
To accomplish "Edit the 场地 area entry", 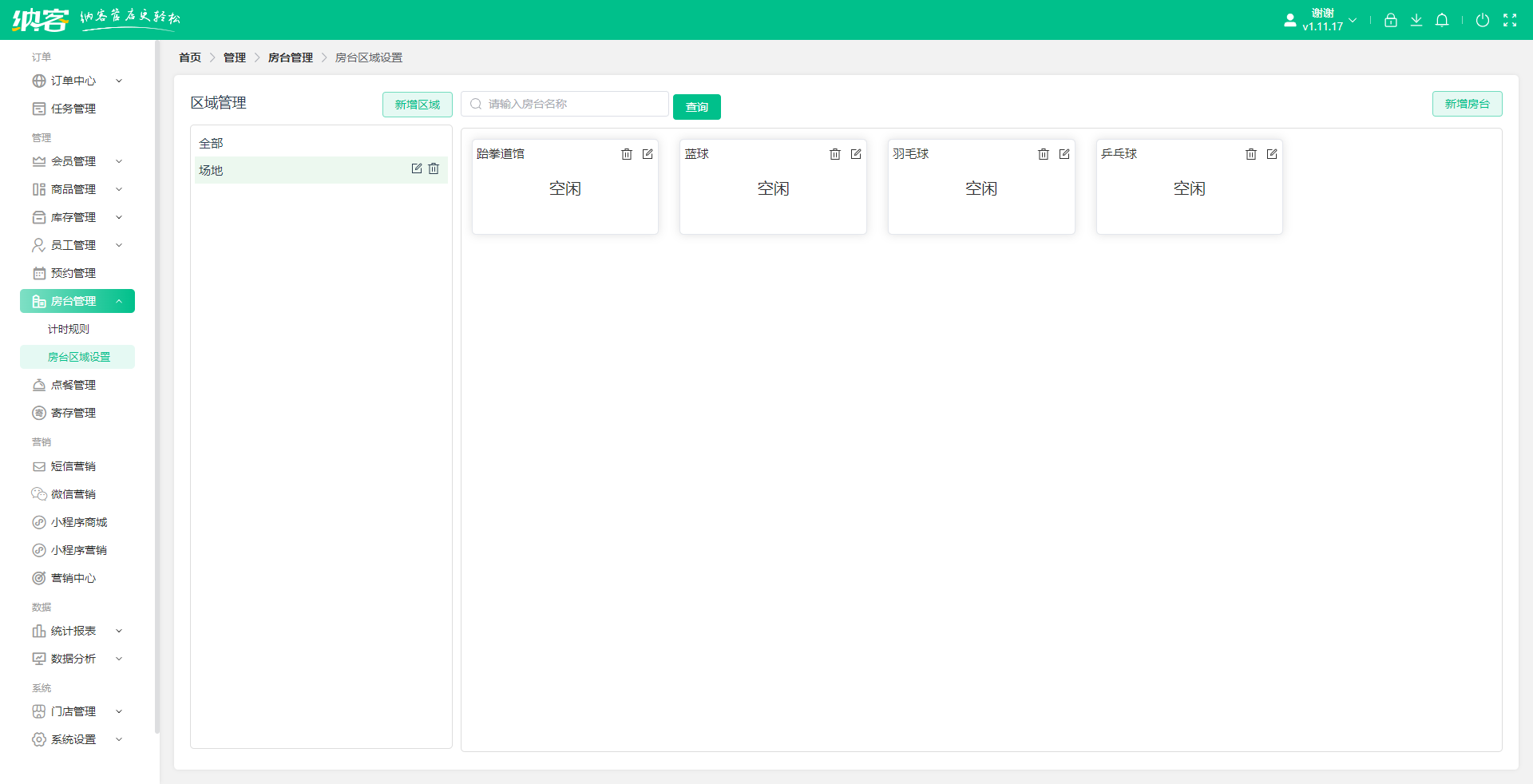I will coord(416,168).
